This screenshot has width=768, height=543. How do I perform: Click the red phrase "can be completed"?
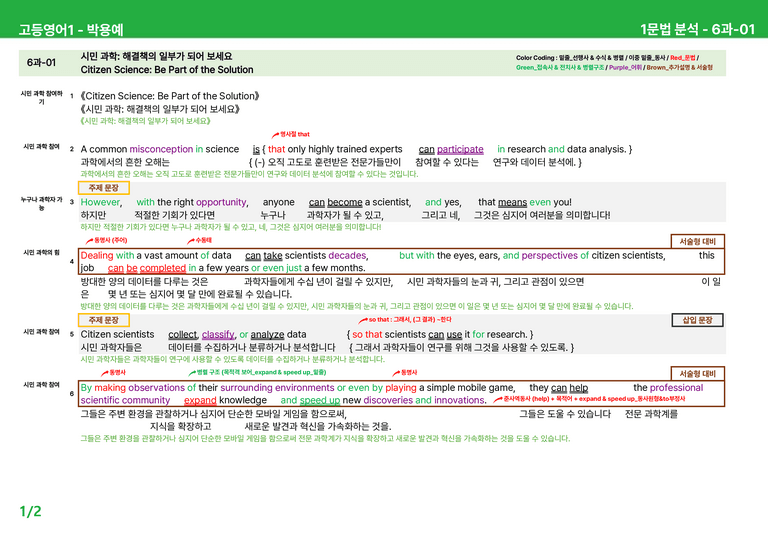(146, 268)
